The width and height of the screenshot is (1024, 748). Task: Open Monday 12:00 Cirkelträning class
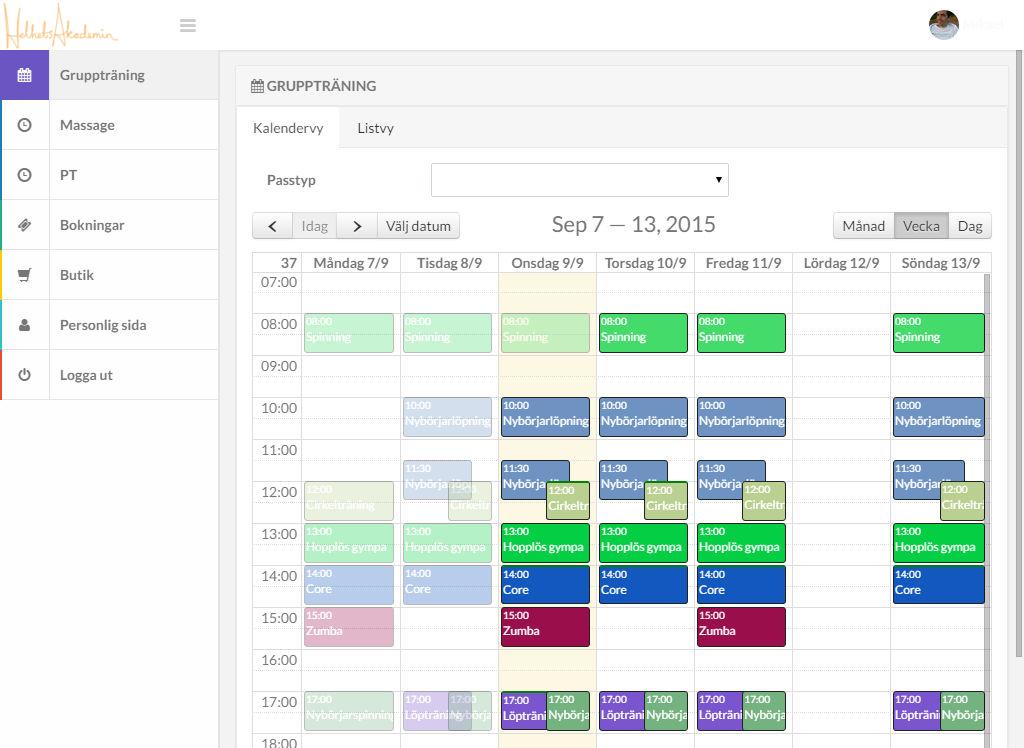click(x=349, y=501)
